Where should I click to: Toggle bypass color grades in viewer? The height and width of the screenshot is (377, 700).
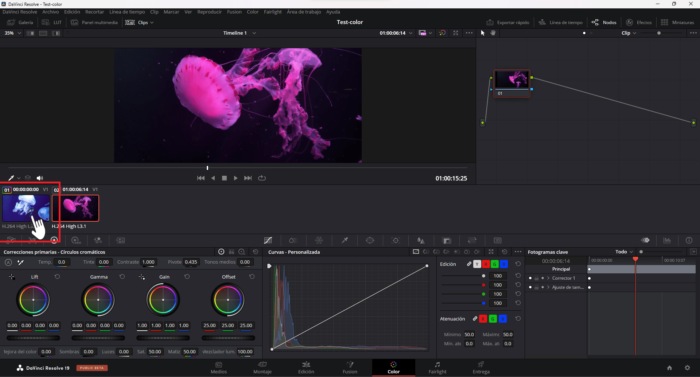pyautogui.click(x=442, y=33)
